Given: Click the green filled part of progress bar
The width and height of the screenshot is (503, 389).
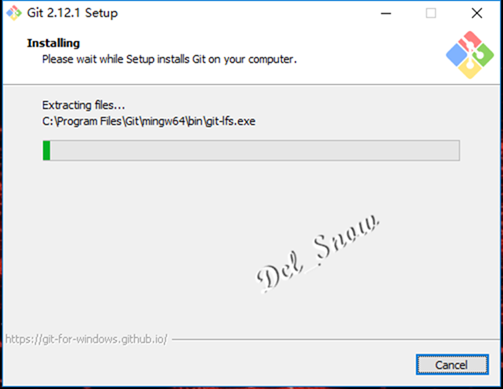Looking at the screenshot, I should point(47,150).
